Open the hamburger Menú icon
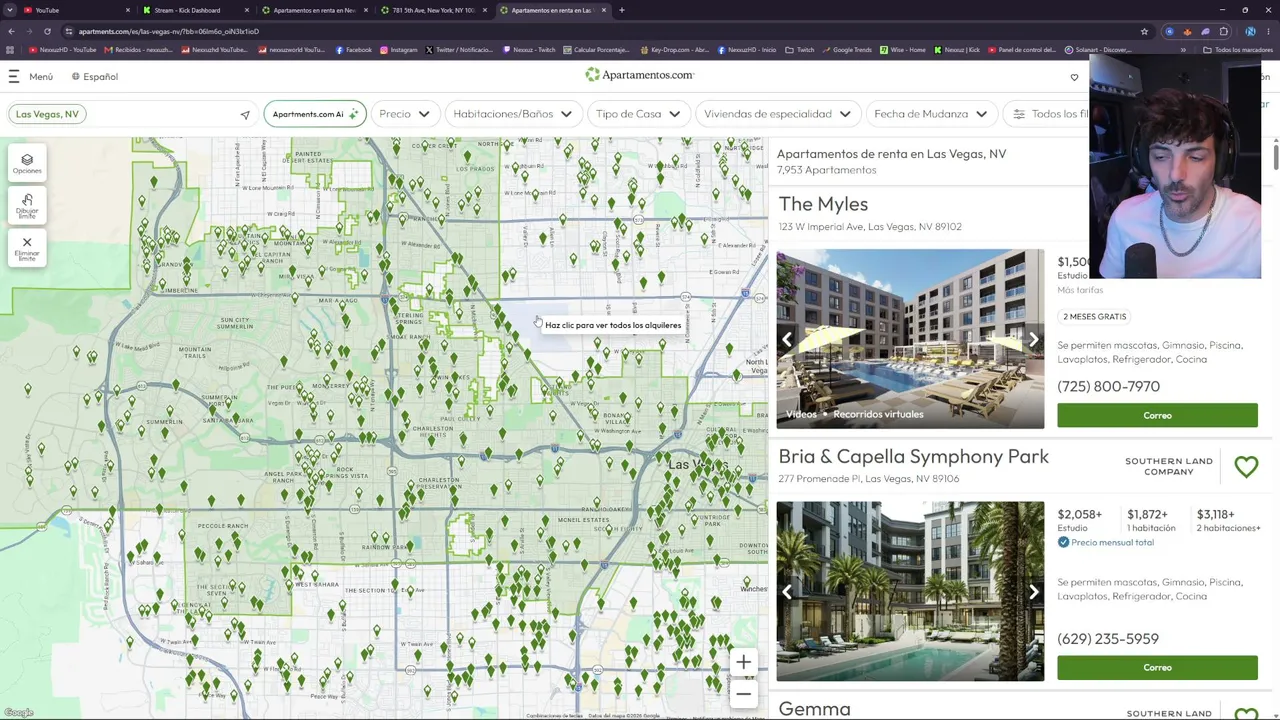1280x720 pixels. 14,76
